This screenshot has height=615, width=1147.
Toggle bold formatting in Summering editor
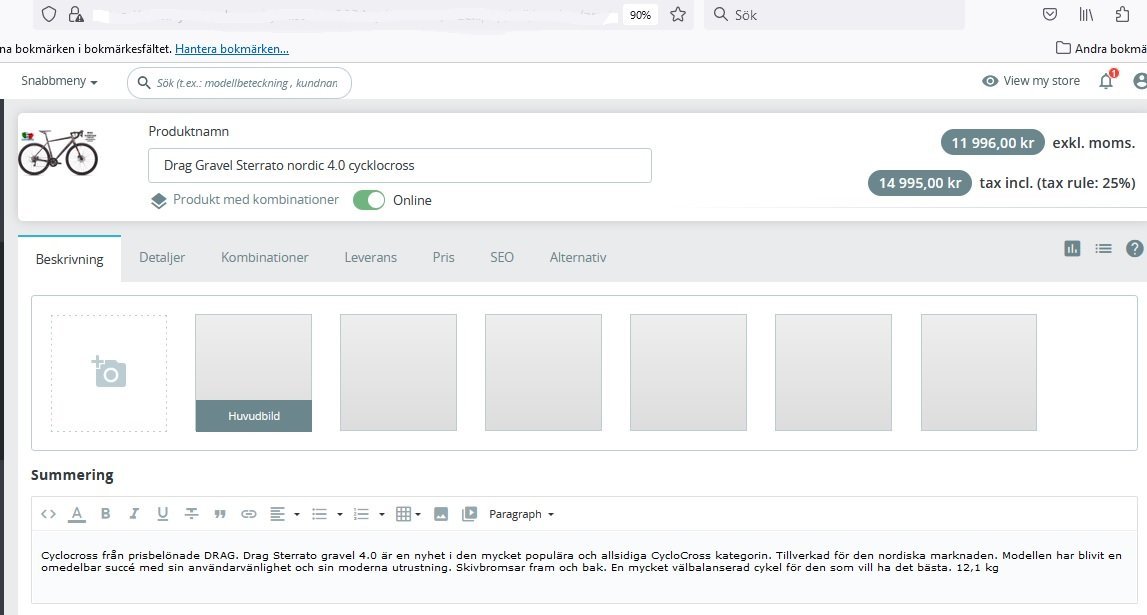[105, 514]
